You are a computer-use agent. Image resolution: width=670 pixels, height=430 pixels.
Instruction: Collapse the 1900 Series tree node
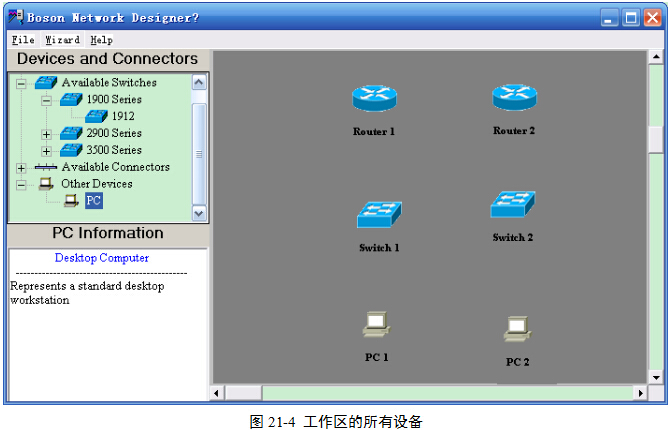pos(46,100)
